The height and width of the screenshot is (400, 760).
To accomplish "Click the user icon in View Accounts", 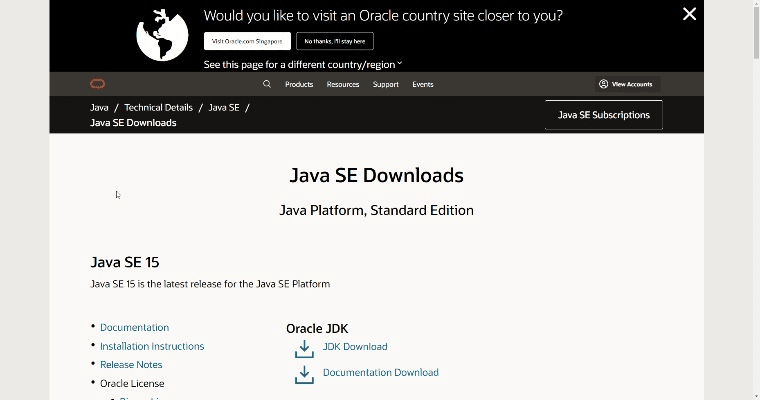I will [603, 84].
